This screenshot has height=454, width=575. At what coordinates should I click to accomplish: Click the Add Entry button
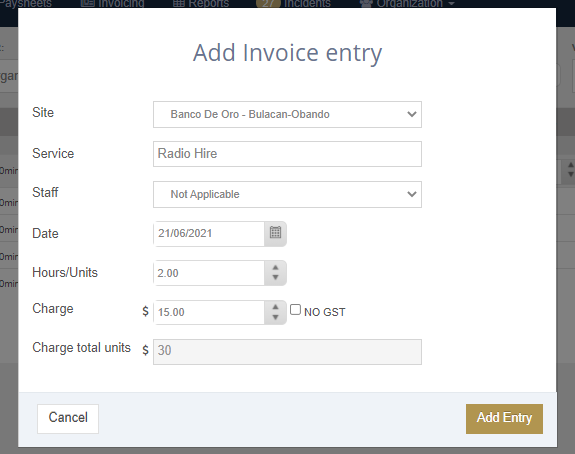click(504, 418)
